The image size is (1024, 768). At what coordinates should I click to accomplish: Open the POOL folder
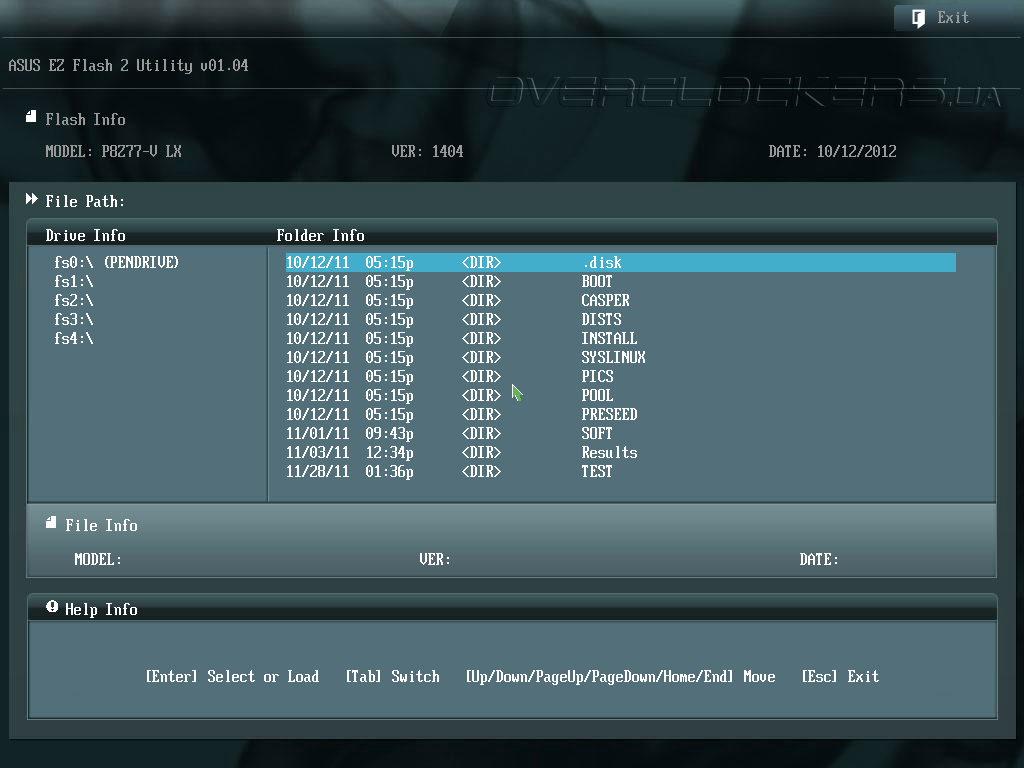598,395
